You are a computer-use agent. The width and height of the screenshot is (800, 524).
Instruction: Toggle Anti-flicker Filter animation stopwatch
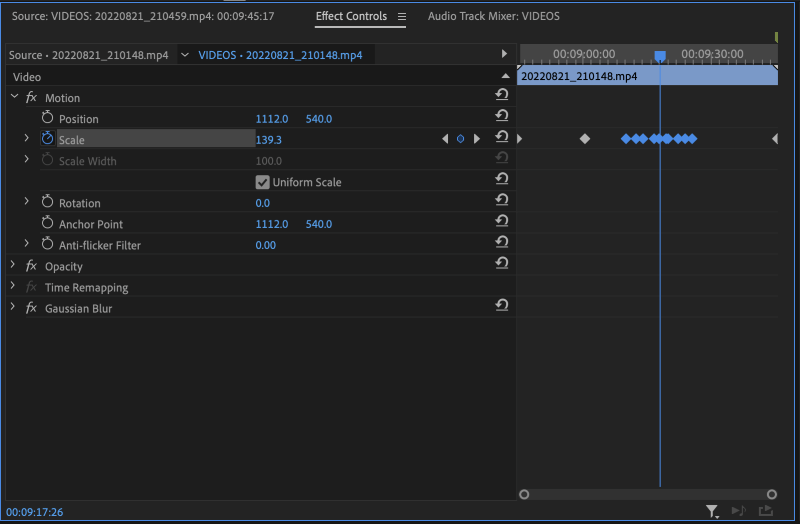pos(47,244)
